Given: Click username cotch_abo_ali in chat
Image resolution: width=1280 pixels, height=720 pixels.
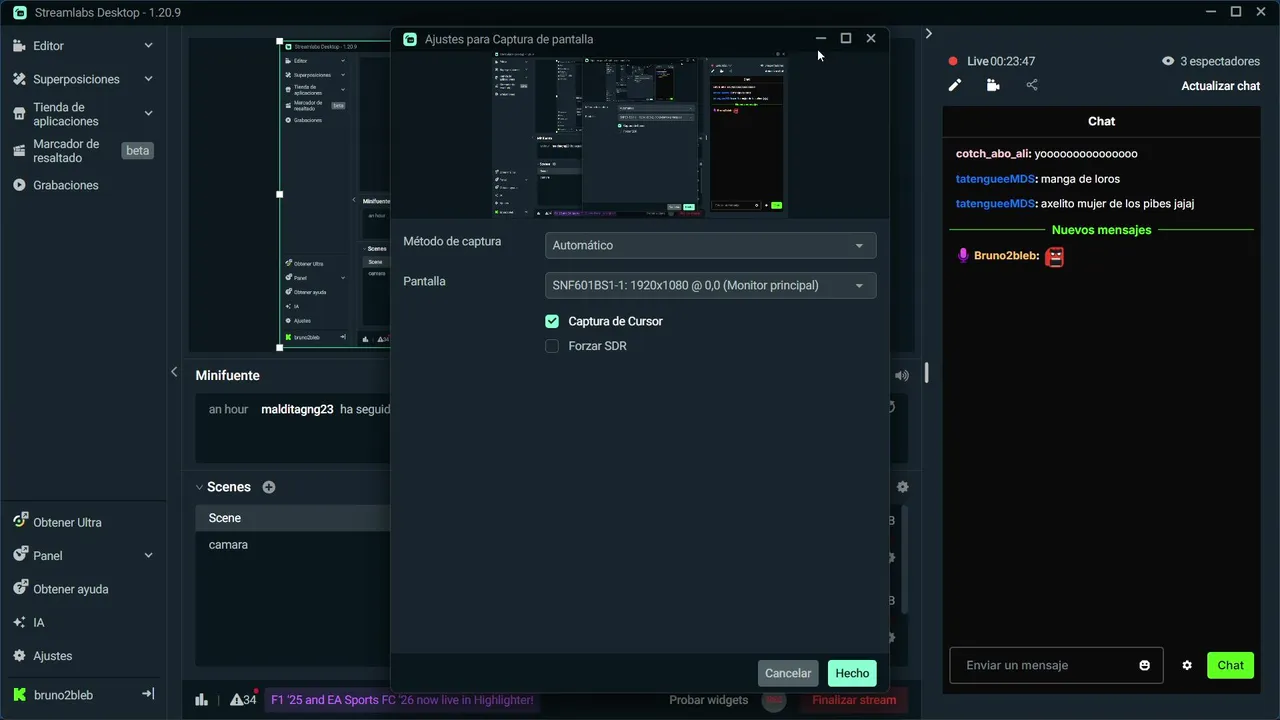Looking at the screenshot, I should tap(992, 154).
